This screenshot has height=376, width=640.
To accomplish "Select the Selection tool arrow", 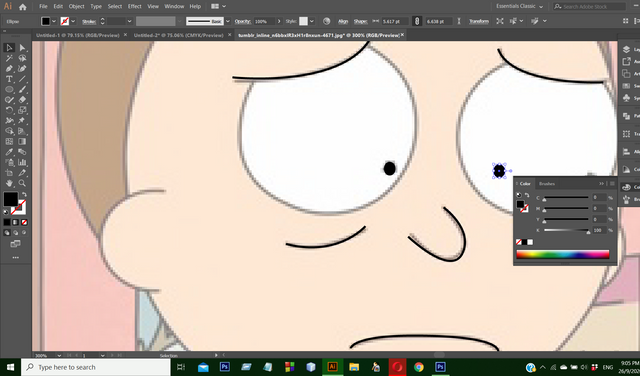I will pos(9,48).
